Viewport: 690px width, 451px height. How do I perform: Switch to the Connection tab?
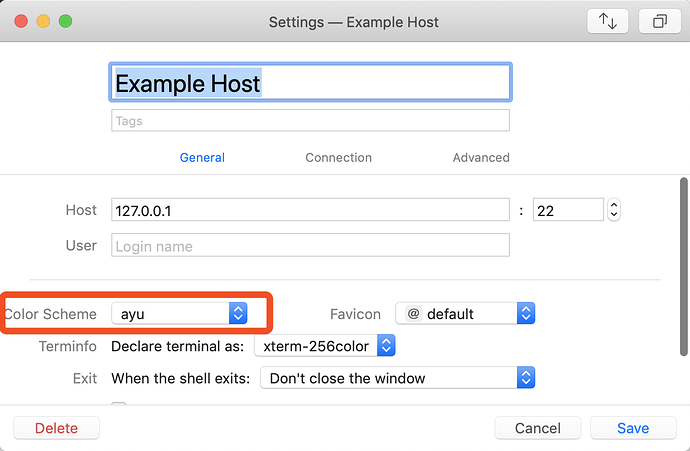coord(338,158)
